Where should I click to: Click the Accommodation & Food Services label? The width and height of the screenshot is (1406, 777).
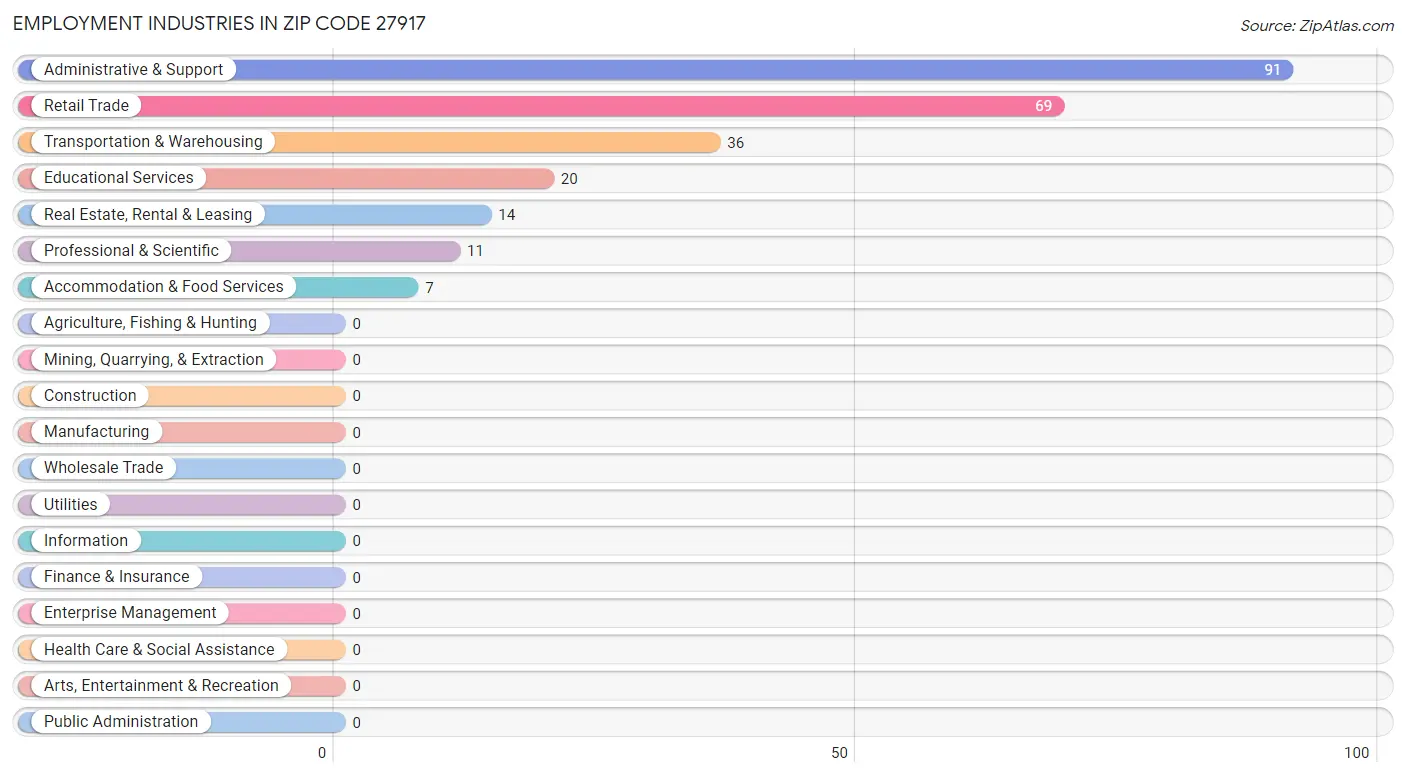click(164, 286)
